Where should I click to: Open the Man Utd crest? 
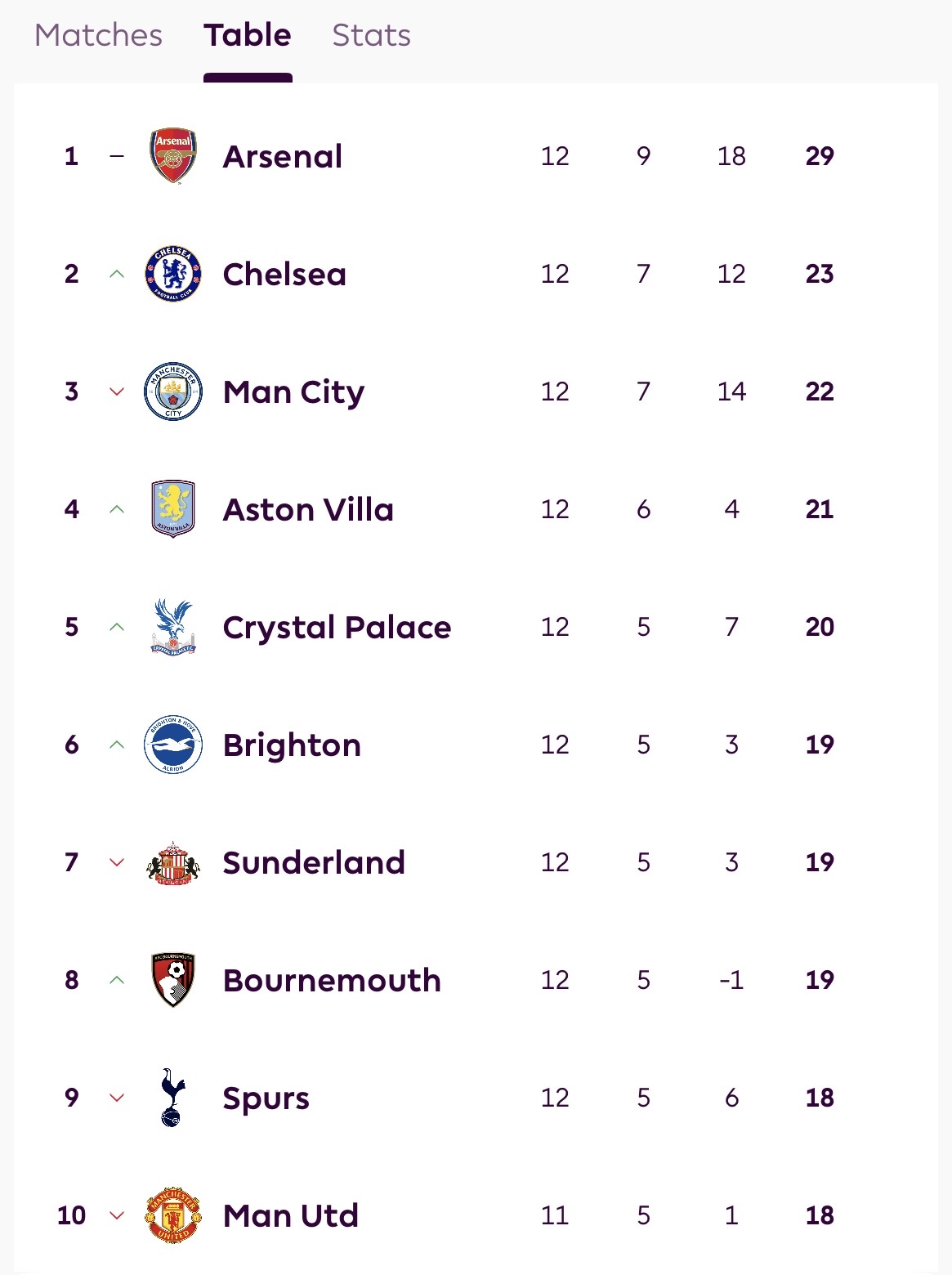coord(173,1215)
